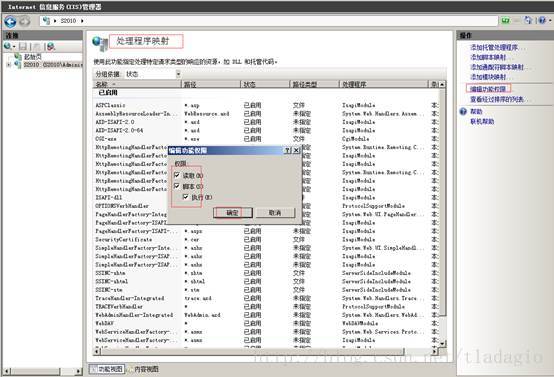
Task: Toggle the 执行 (Execute) checkbox
Action: click(185, 197)
